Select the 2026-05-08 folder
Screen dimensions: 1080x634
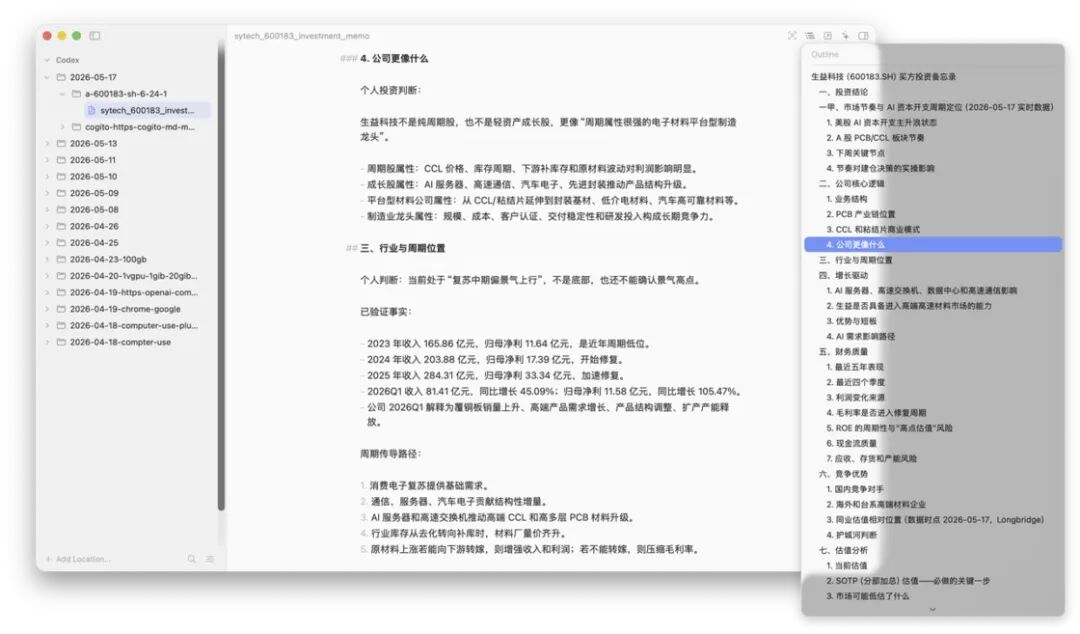(93, 209)
